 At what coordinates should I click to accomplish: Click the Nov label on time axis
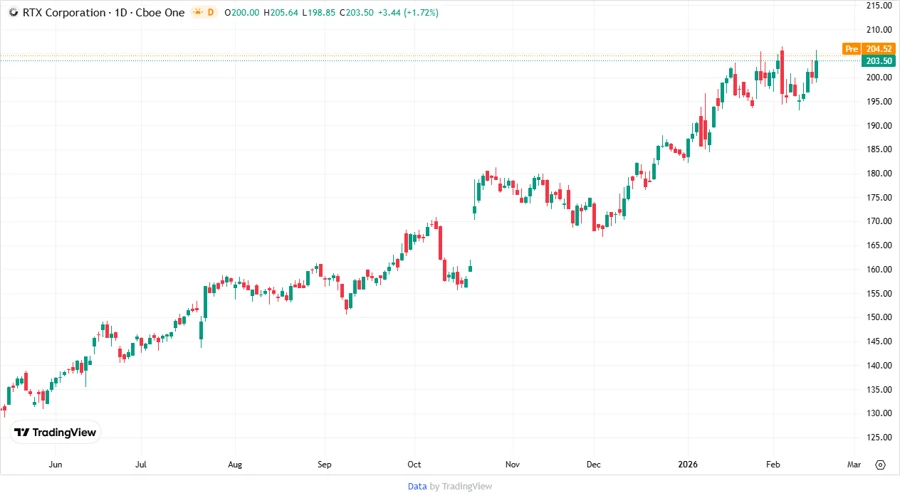click(512, 464)
